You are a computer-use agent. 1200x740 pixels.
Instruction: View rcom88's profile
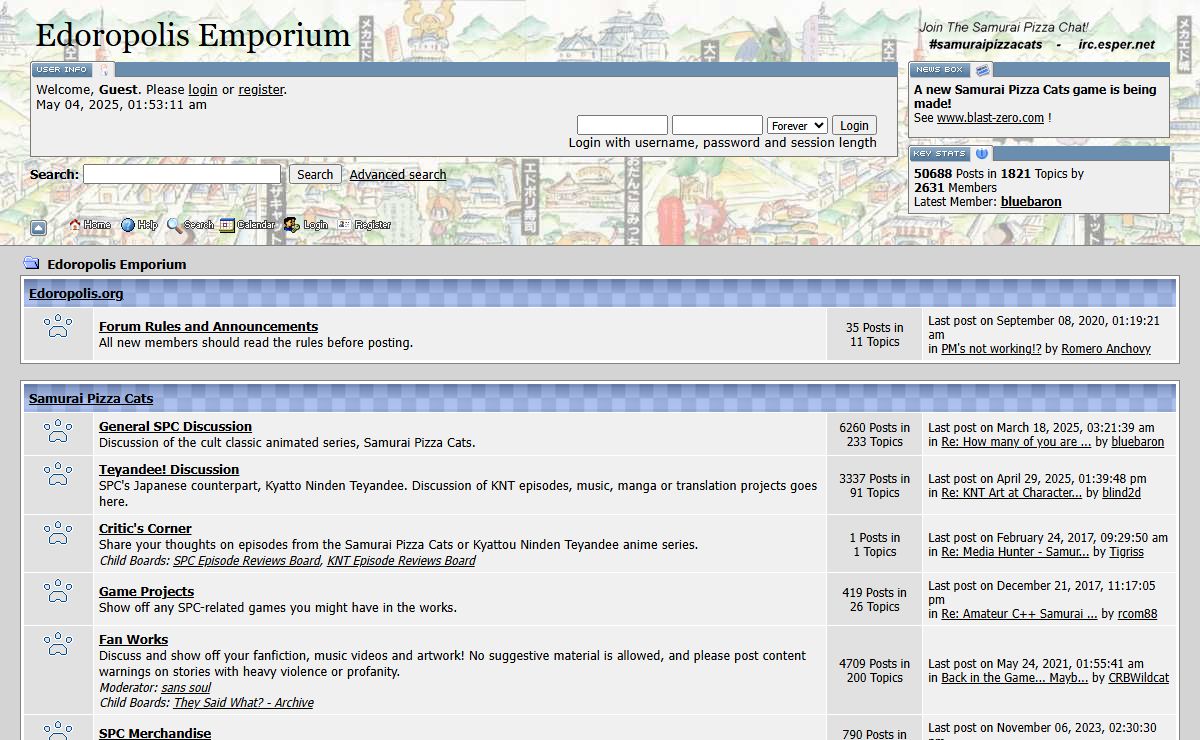1137,614
